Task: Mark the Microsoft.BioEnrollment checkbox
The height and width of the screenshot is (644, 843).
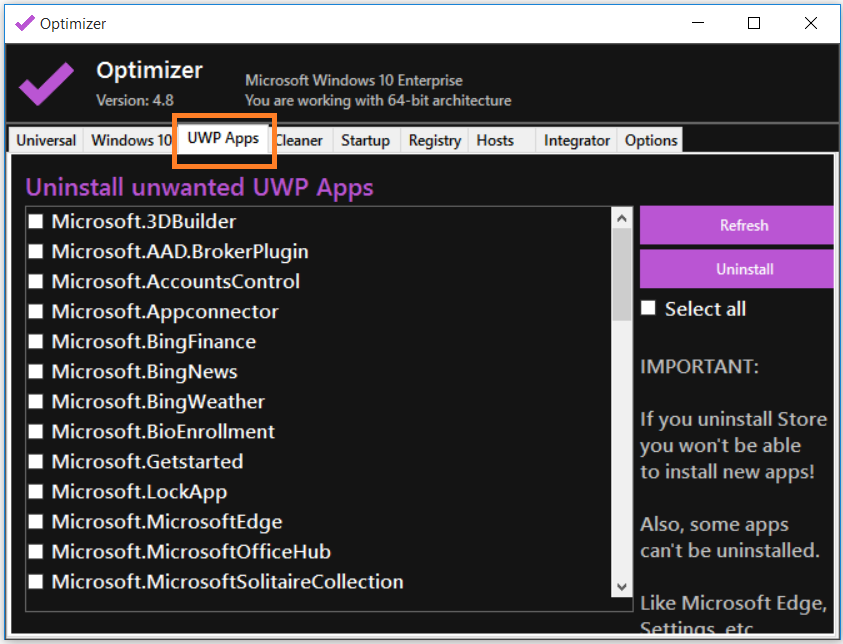Action: 36,432
